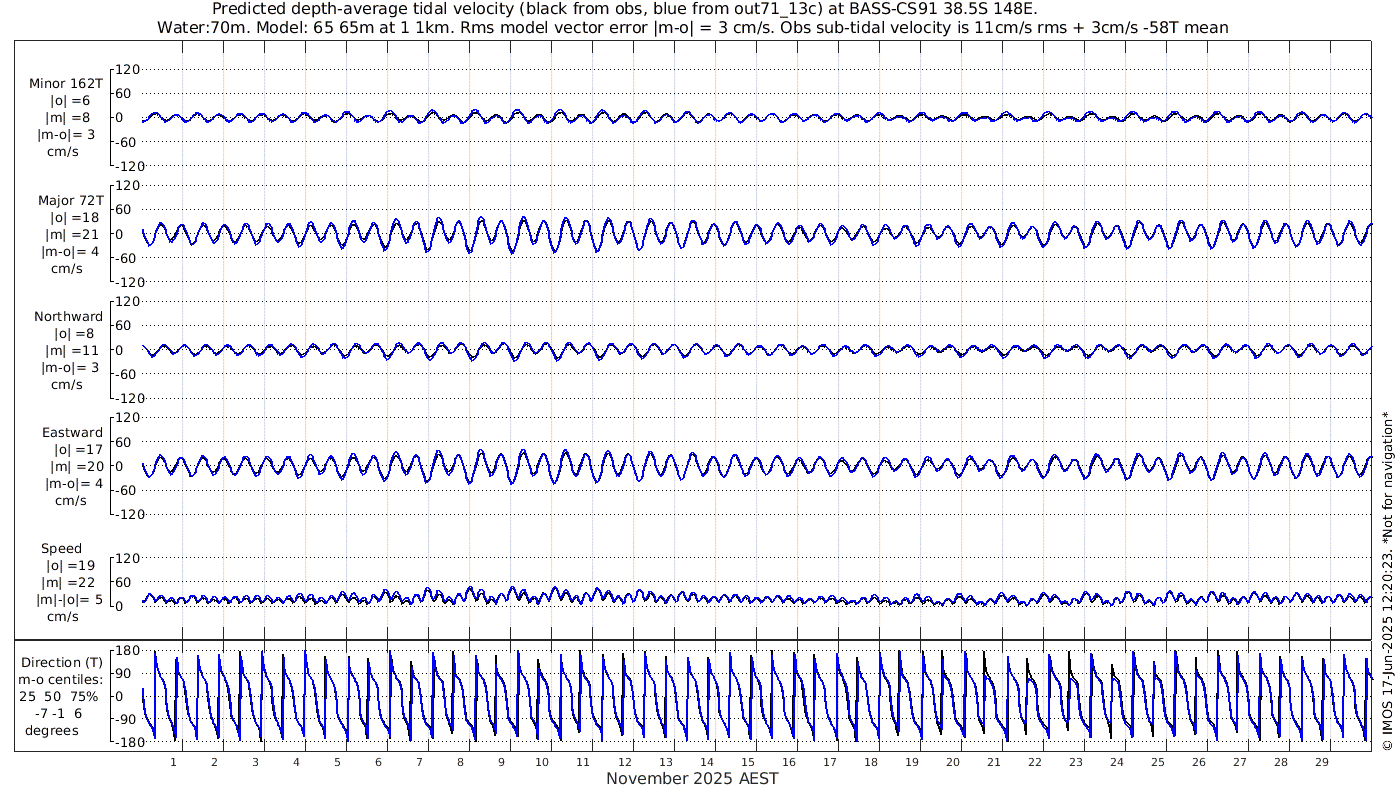Image resolution: width=1400 pixels, height=800 pixels.
Task: Click x-axis day tick label '20'
Action: (x=953, y=762)
